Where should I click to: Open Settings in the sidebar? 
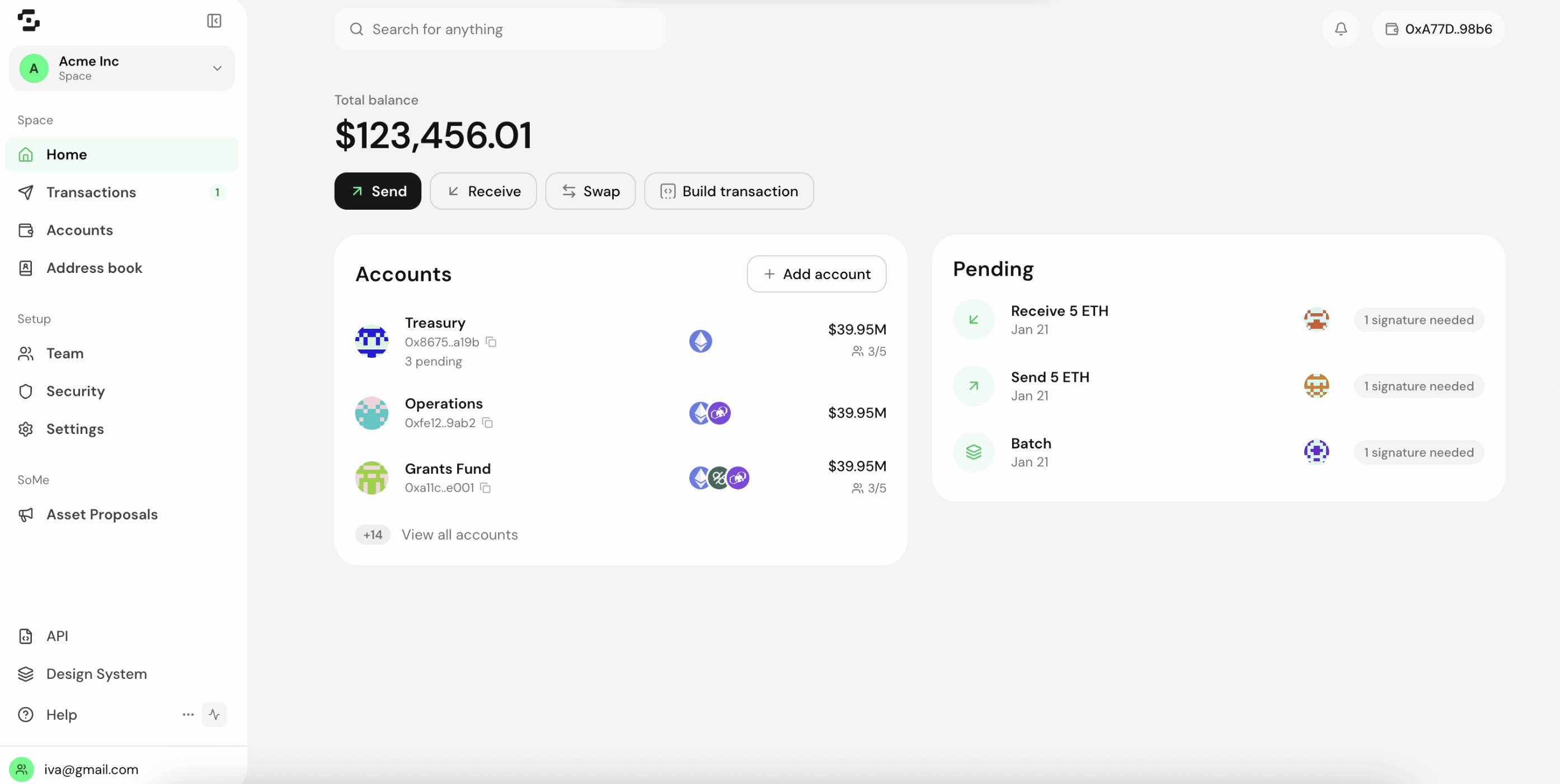(x=122, y=429)
